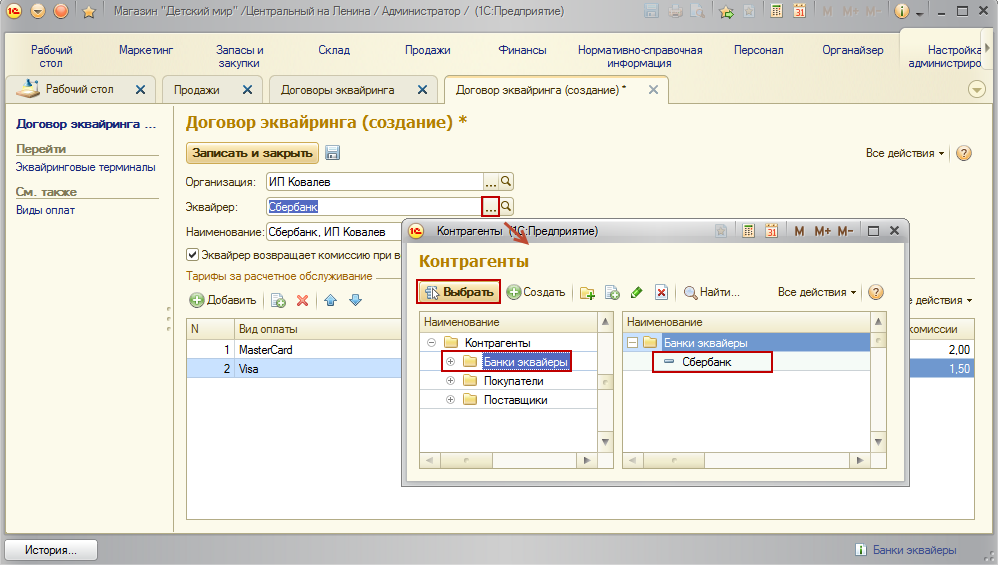Open Продажи section in main menu
Image resolution: width=998 pixels, height=565 pixels.
point(428,50)
